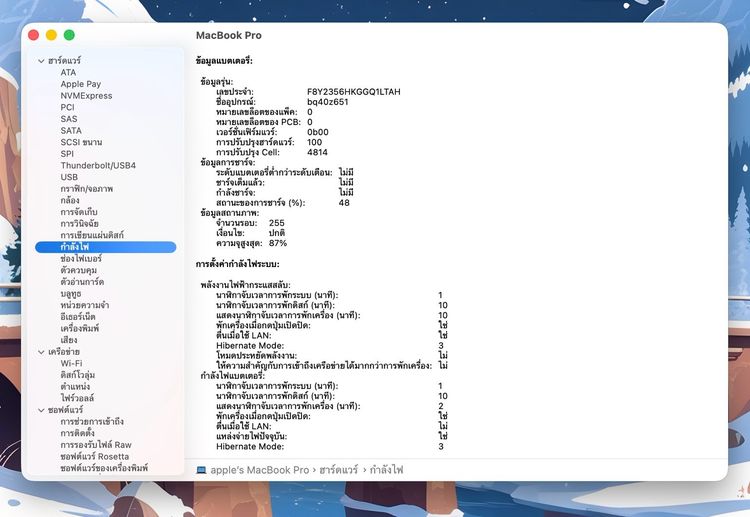Click the yellow minimize window button
Image resolution: width=750 pixels, height=517 pixels.
(x=51, y=35)
